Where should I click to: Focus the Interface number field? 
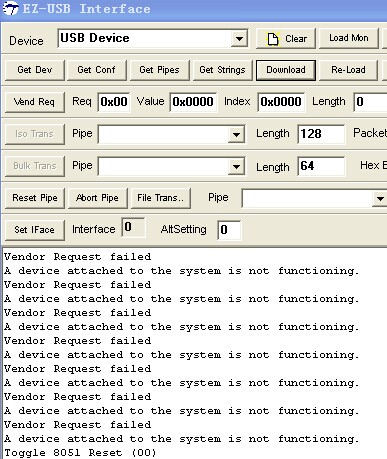(134, 228)
